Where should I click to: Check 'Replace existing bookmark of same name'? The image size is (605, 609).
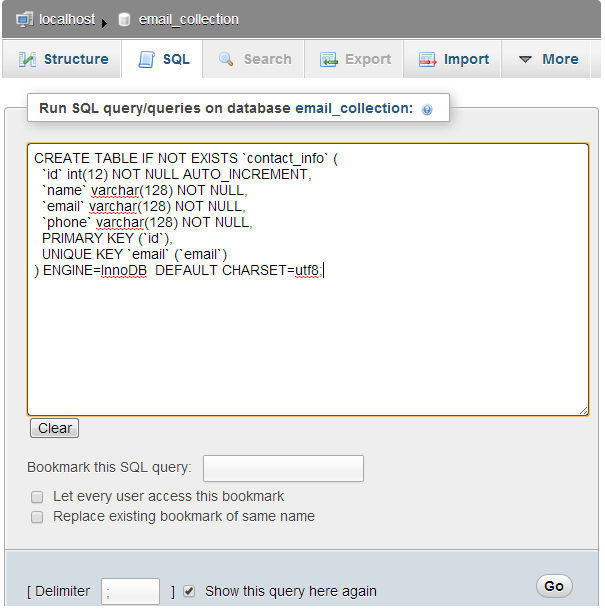37,517
